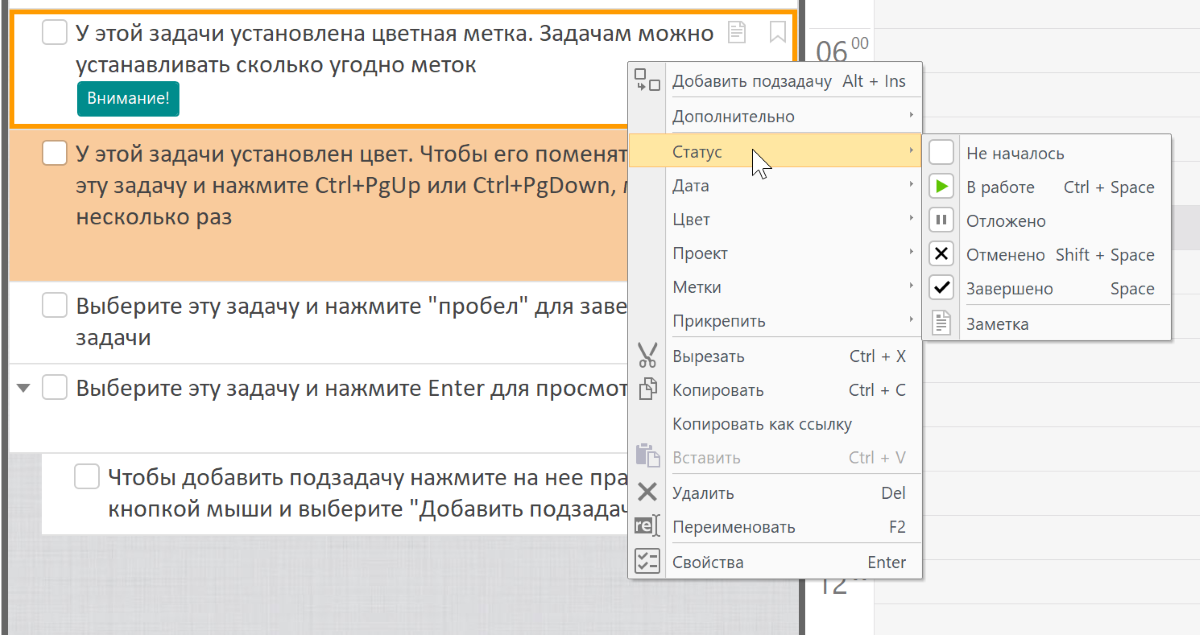Click the copy icon next to Копировать
The height and width of the screenshot is (635, 1200).
(x=647, y=390)
